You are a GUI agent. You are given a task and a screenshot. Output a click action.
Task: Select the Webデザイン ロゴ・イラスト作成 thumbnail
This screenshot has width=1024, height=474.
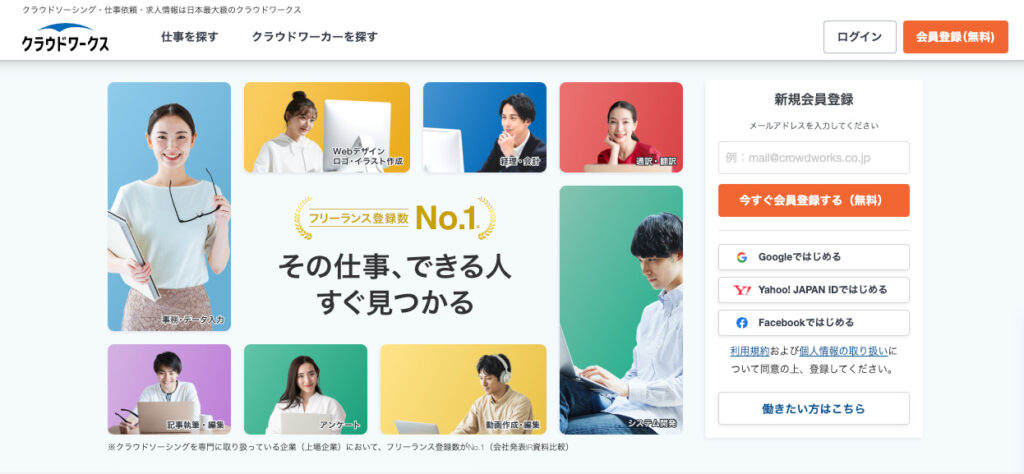pyautogui.click(x=327, y=127)
